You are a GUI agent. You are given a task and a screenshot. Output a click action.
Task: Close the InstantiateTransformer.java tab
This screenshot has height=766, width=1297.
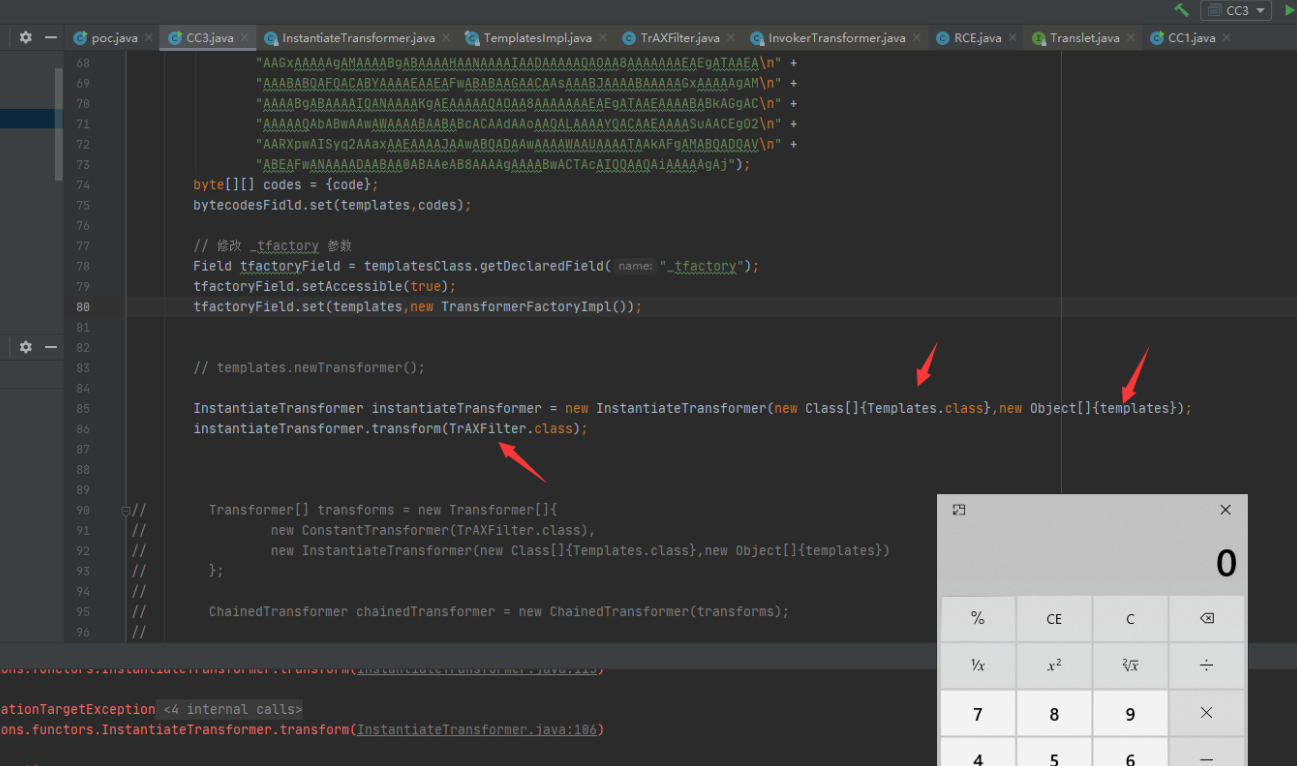446,38
